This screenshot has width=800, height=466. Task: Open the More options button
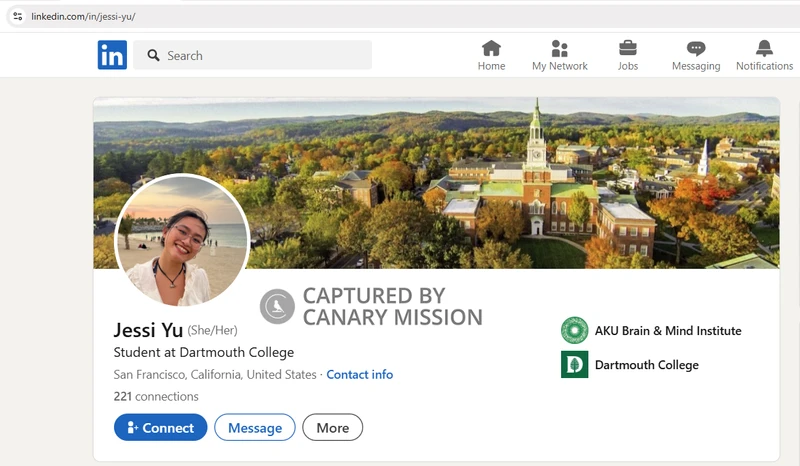coord(333,427)
